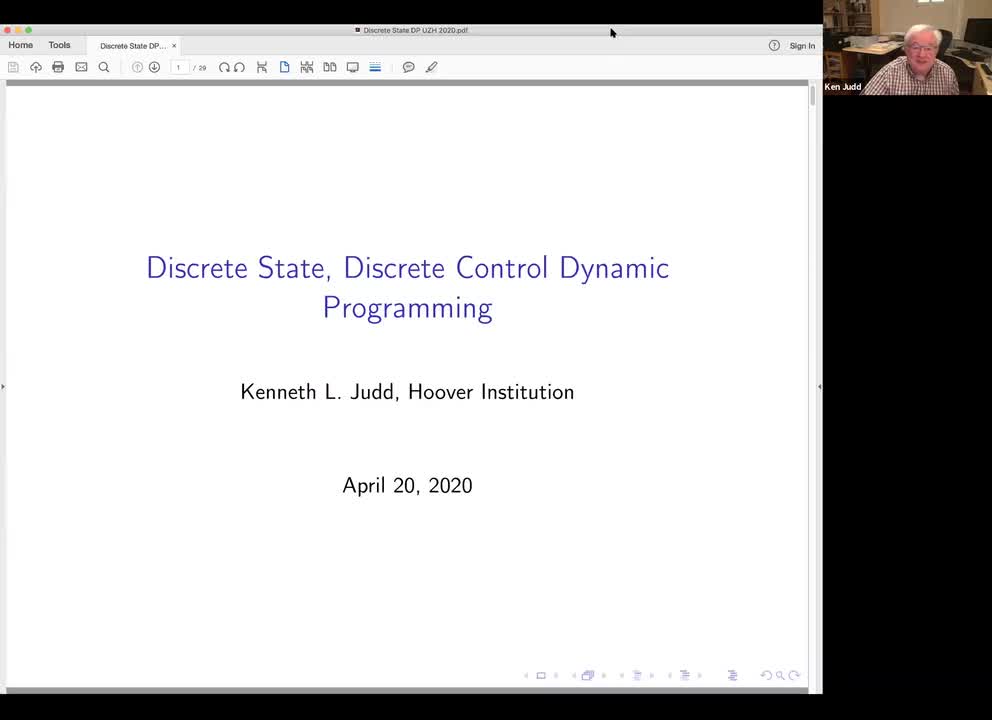Click Beamer go-back curved arrow icon
Viewport: 992px width, 720px height.
(x=766, y=676)
